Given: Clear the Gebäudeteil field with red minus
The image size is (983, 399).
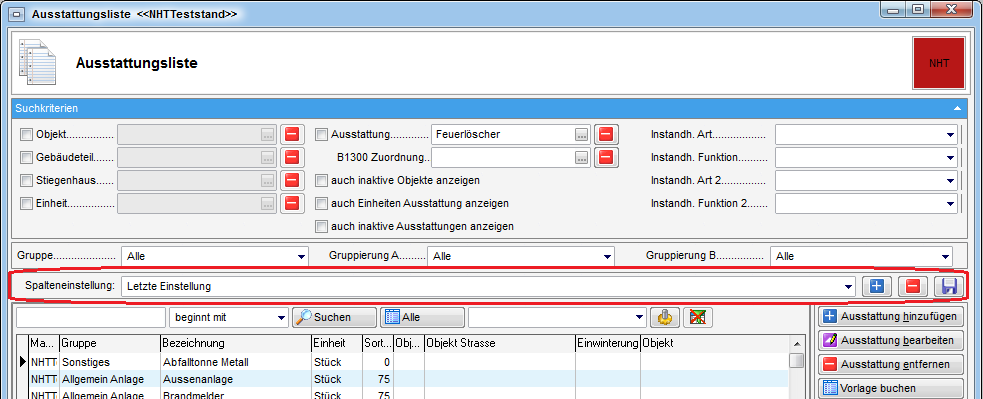Looking at the screenshot, I should [x=292, y=157].
